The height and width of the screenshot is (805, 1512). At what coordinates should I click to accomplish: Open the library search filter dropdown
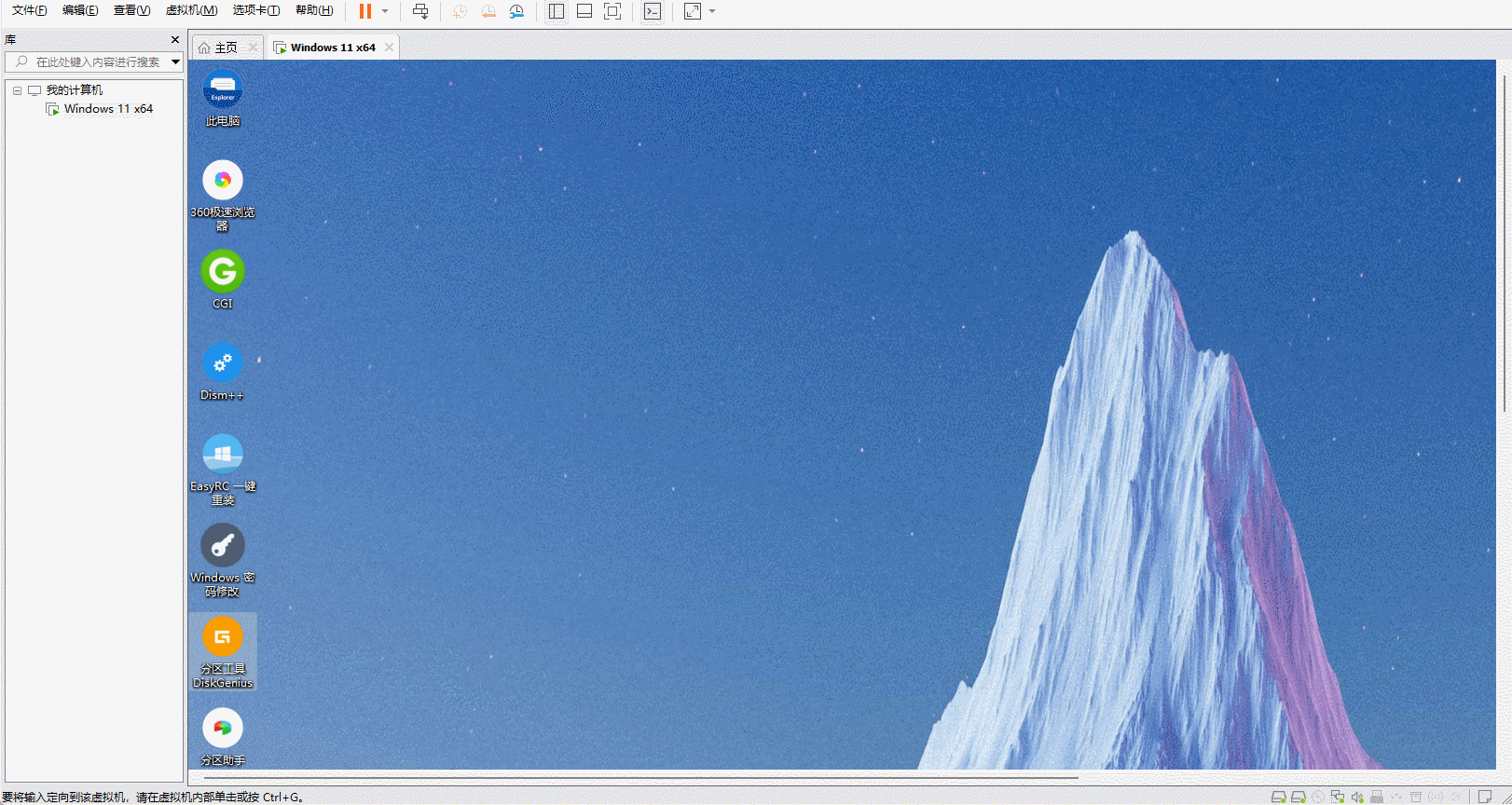[175, 61]
